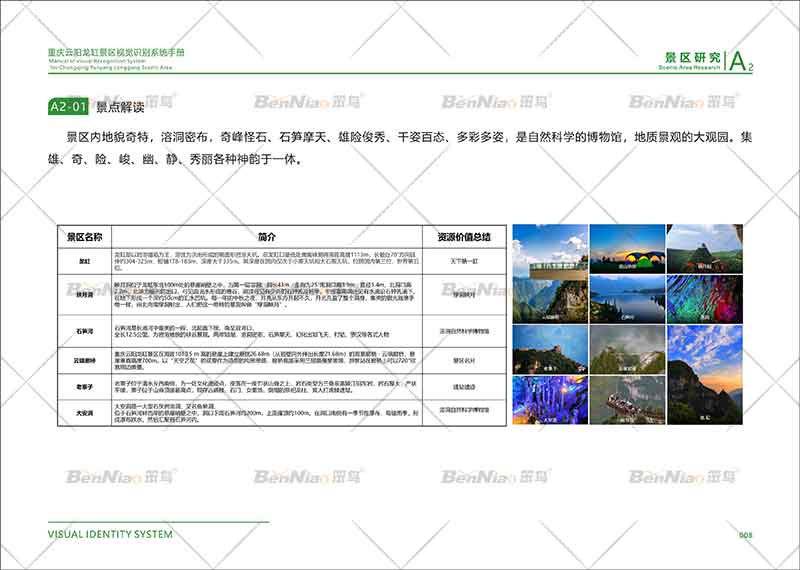Click the page number 003
This screenshot has height=570, width=800.
coord(745,535)
